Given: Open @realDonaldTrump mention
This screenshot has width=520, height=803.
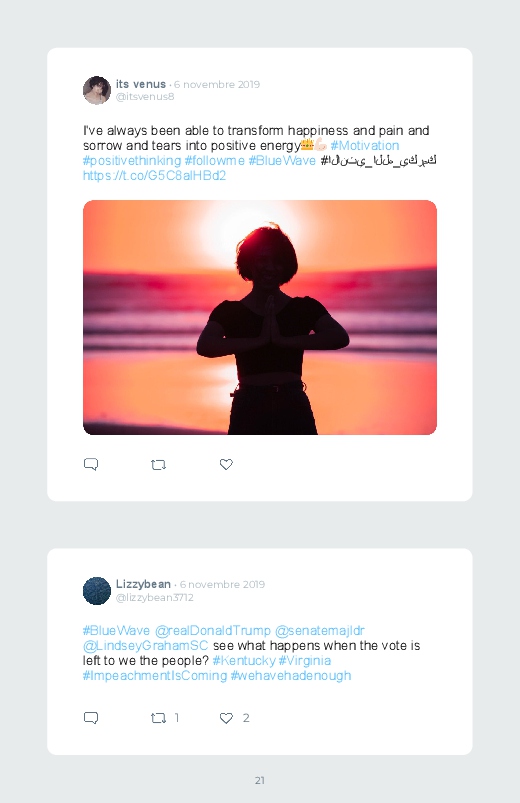Looking at the screenshot, I should pos(213,630).
